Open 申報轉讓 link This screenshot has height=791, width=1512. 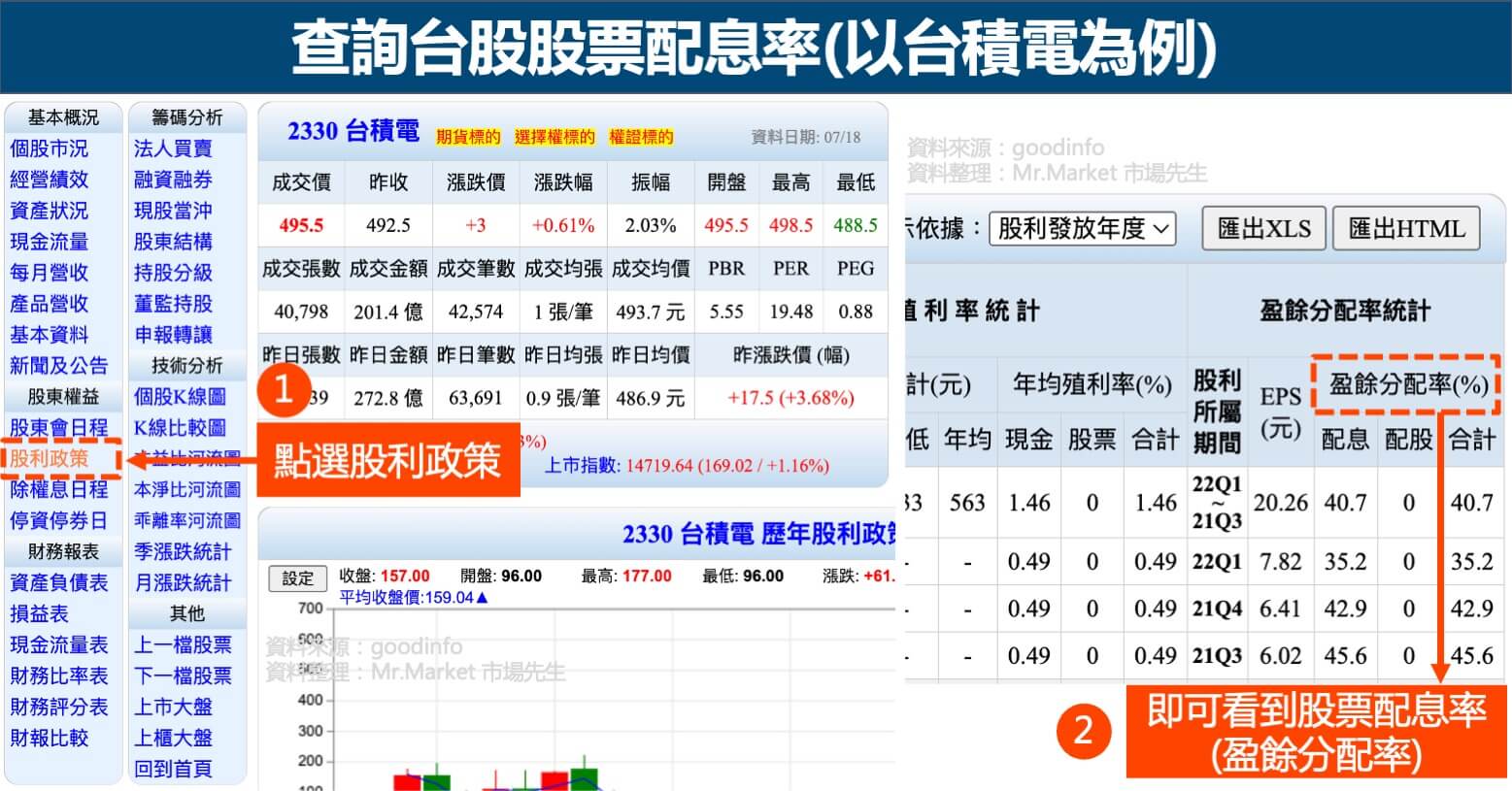click(173, 335)
